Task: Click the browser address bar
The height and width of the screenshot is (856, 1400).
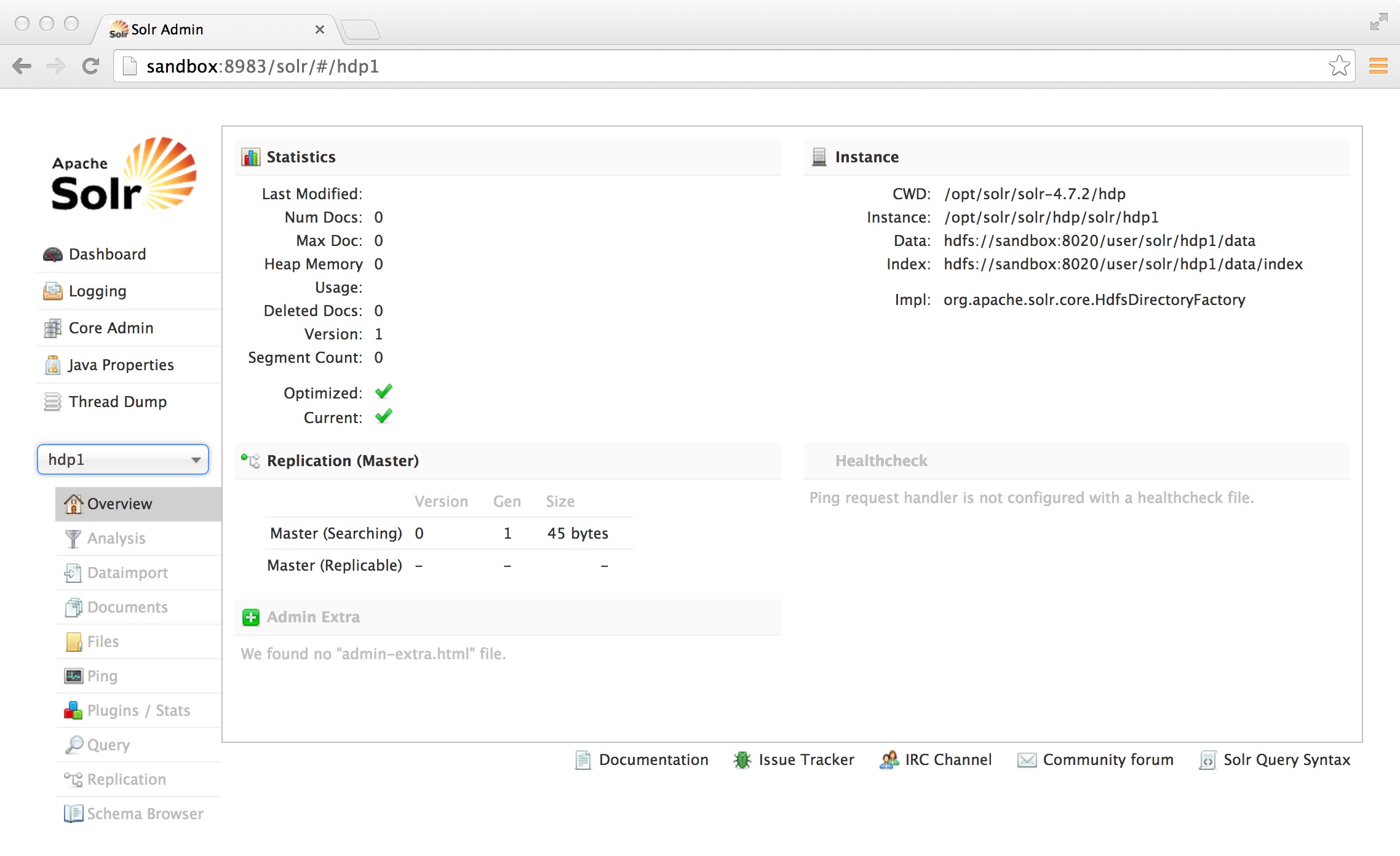Action: [726, 66]
